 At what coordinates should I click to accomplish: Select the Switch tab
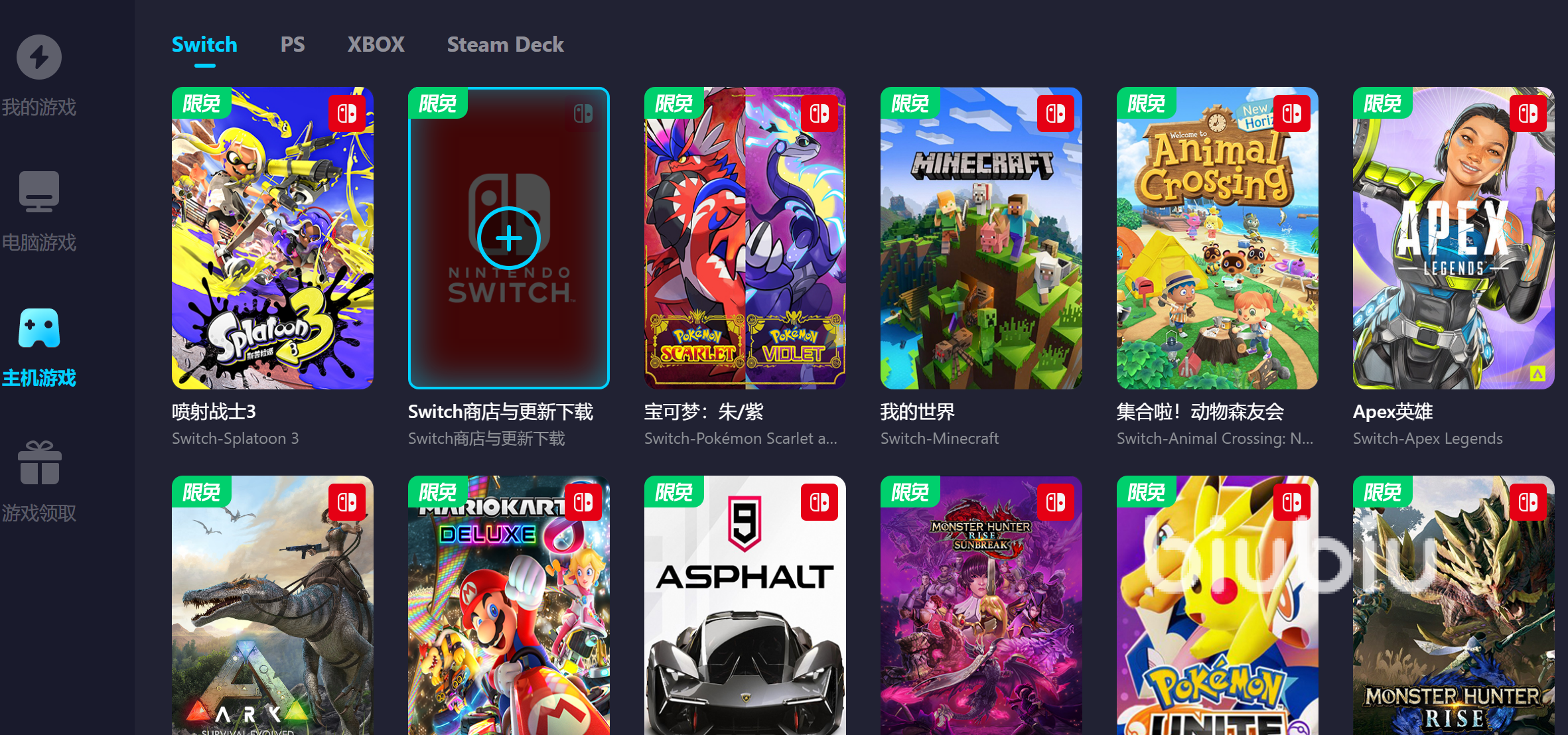tap(204, 44)
